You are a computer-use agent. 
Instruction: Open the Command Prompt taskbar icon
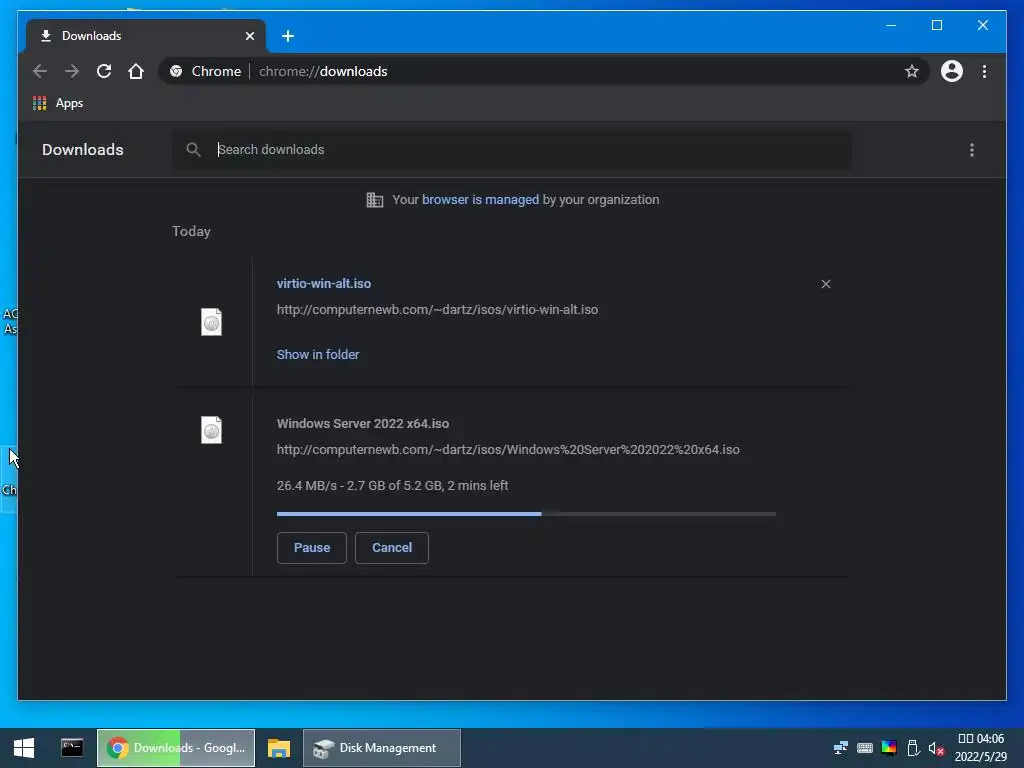[x=72, y=748]
